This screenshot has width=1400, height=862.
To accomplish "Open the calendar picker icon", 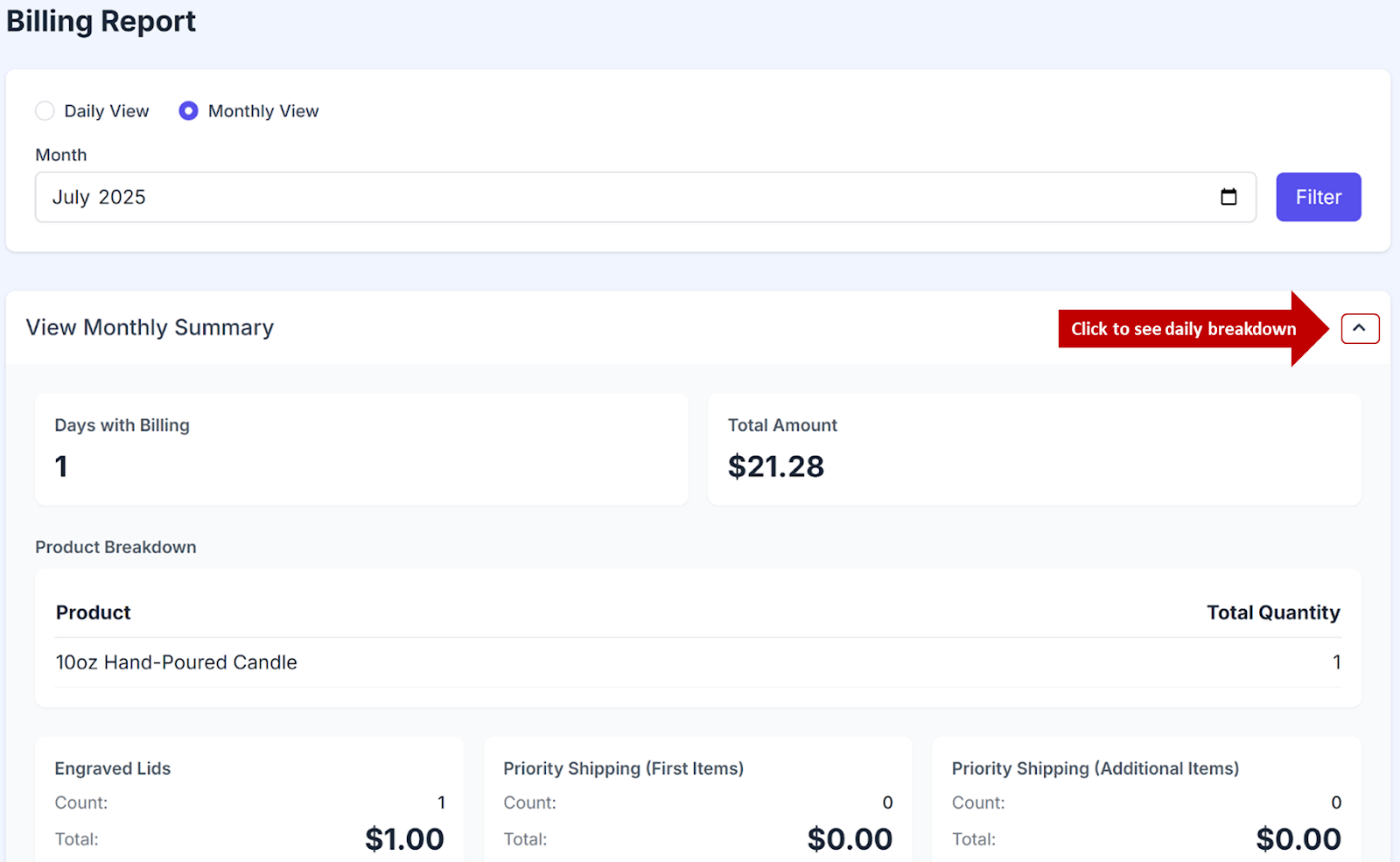I will click(x=1228, y=197).
